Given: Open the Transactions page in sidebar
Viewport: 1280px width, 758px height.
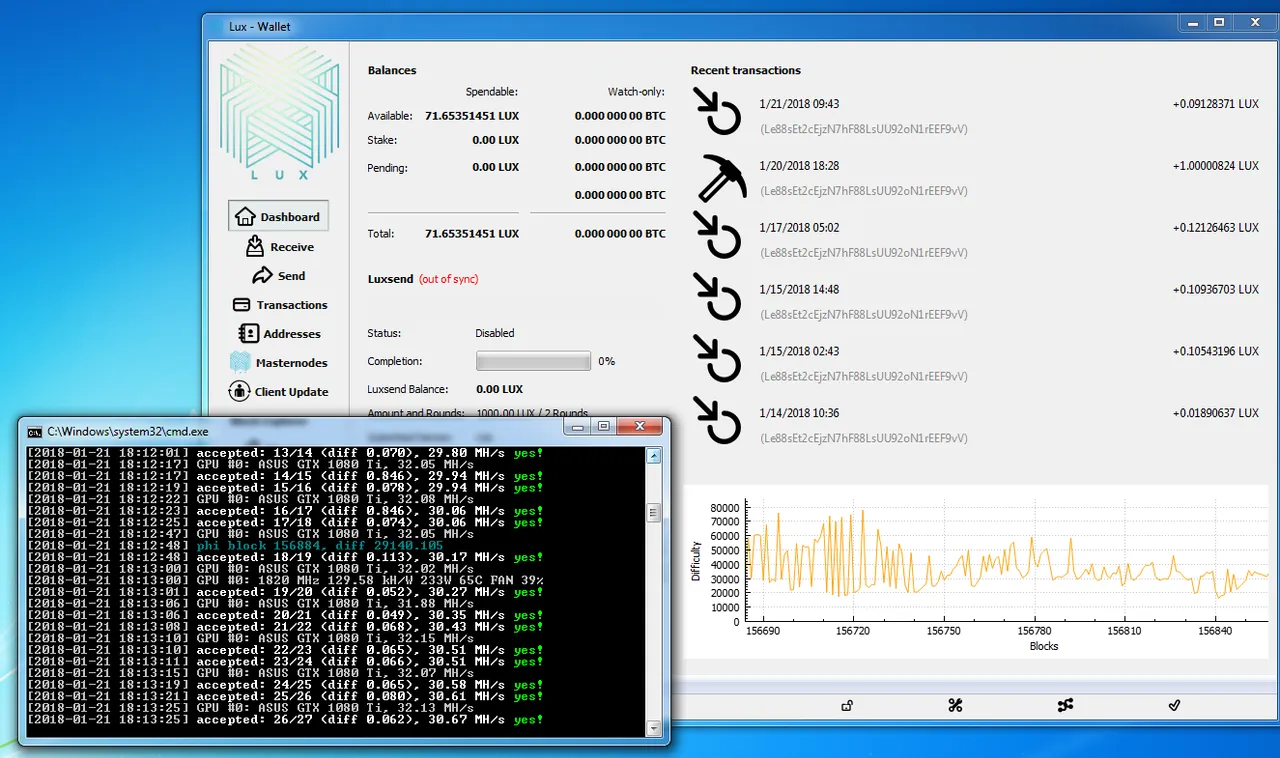Looking at the screenshot, I should pos(279,305).
